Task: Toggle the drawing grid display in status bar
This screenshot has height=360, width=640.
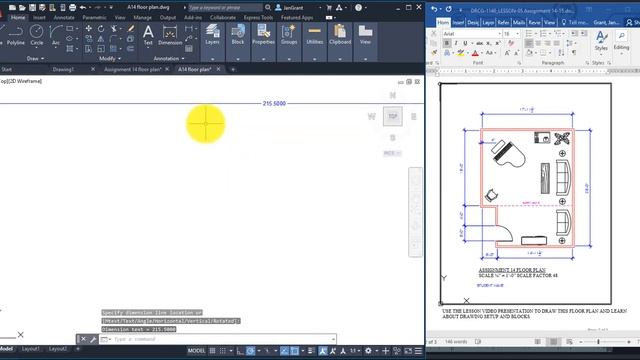Action: 212,351
